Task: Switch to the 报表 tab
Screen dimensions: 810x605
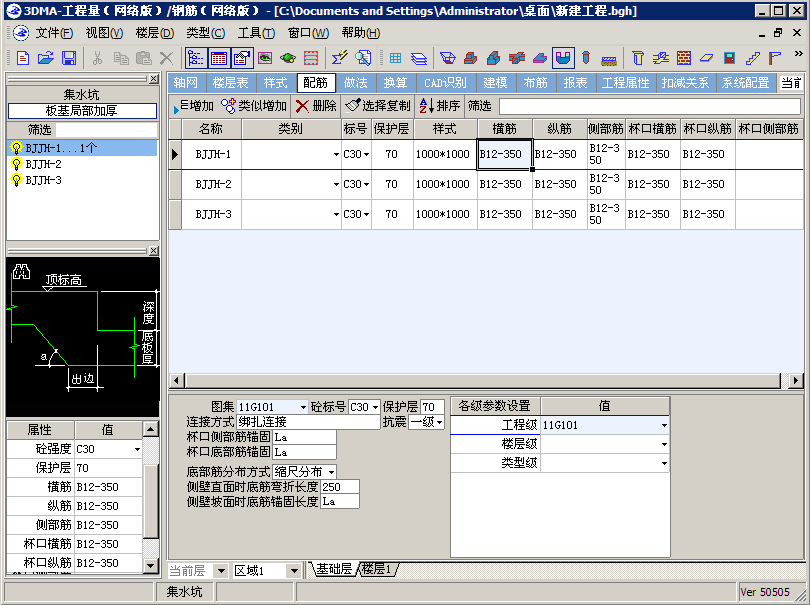Action: coord(575,83)
